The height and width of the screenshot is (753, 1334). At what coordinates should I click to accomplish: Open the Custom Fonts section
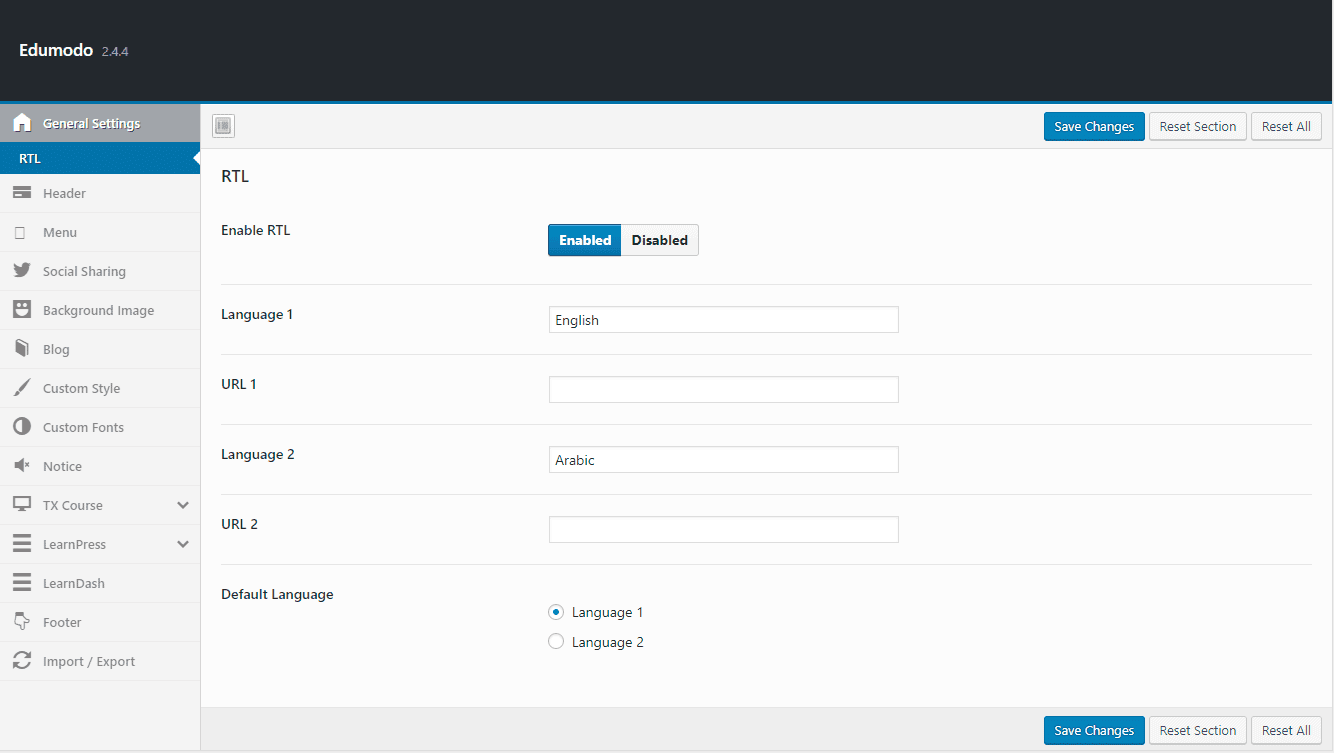83,427
